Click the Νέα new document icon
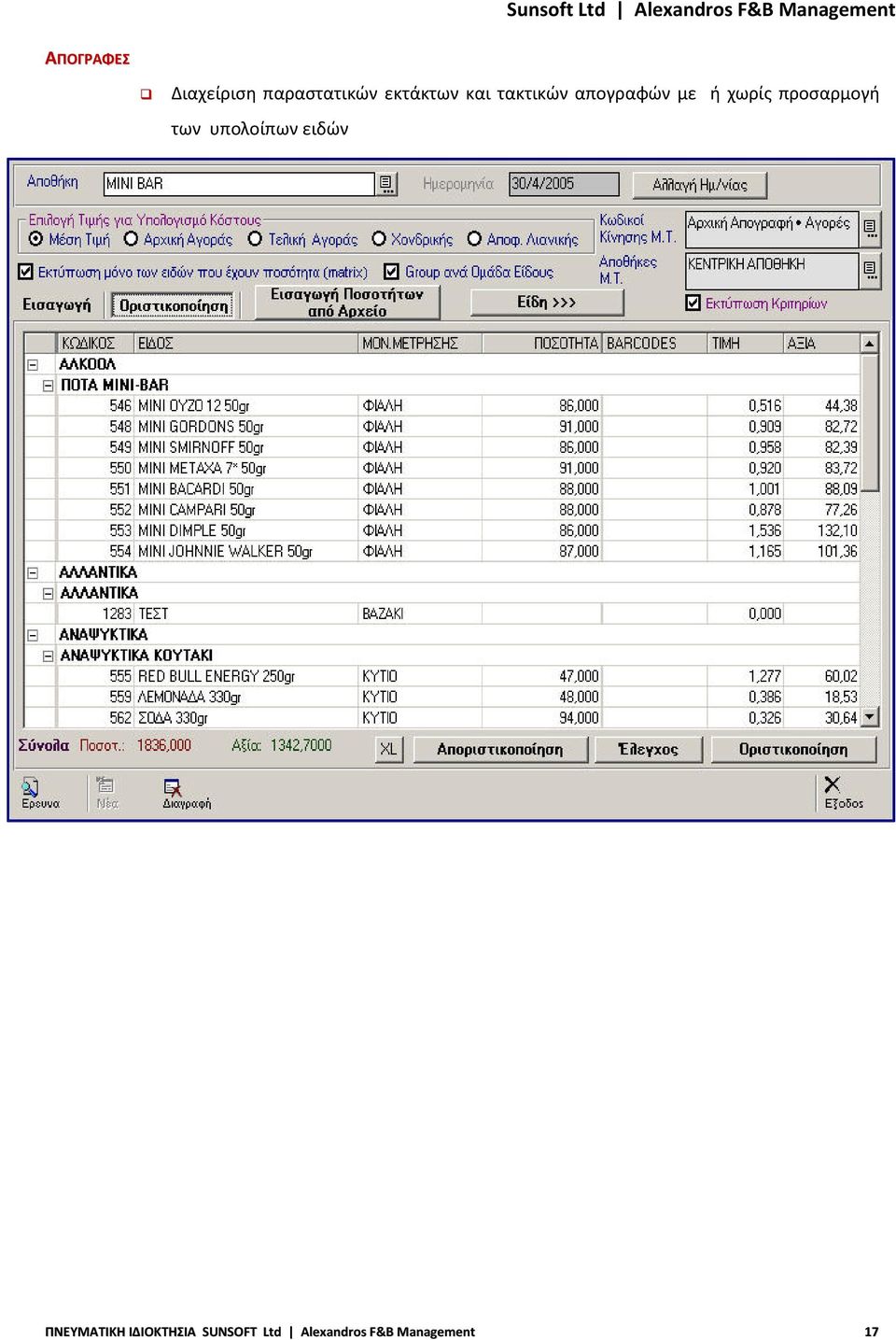896x1340 pixels. tap(106, 786)
